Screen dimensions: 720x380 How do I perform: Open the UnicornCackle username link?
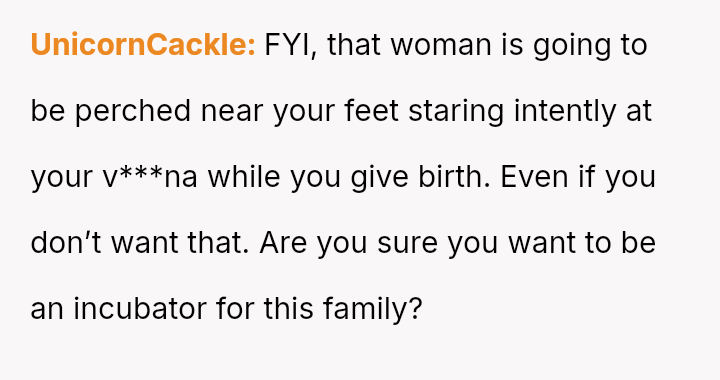point(143,45)
